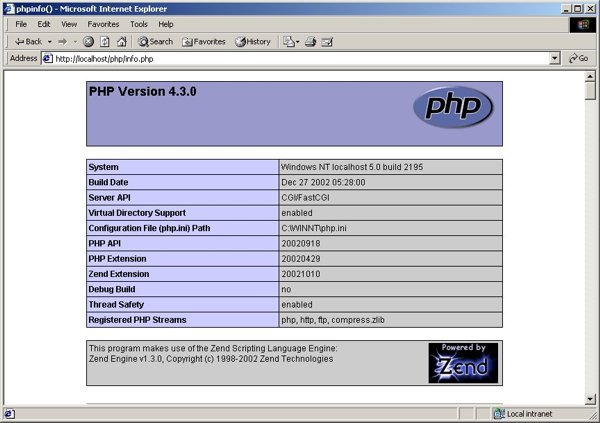Click the php, http, ftp, compress.zlib value

point(333,320)
